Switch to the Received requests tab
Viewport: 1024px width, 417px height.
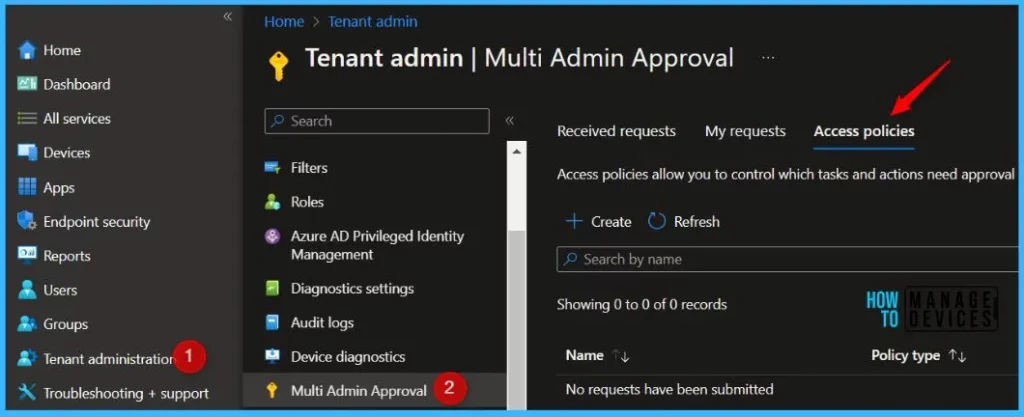[616, 131]
